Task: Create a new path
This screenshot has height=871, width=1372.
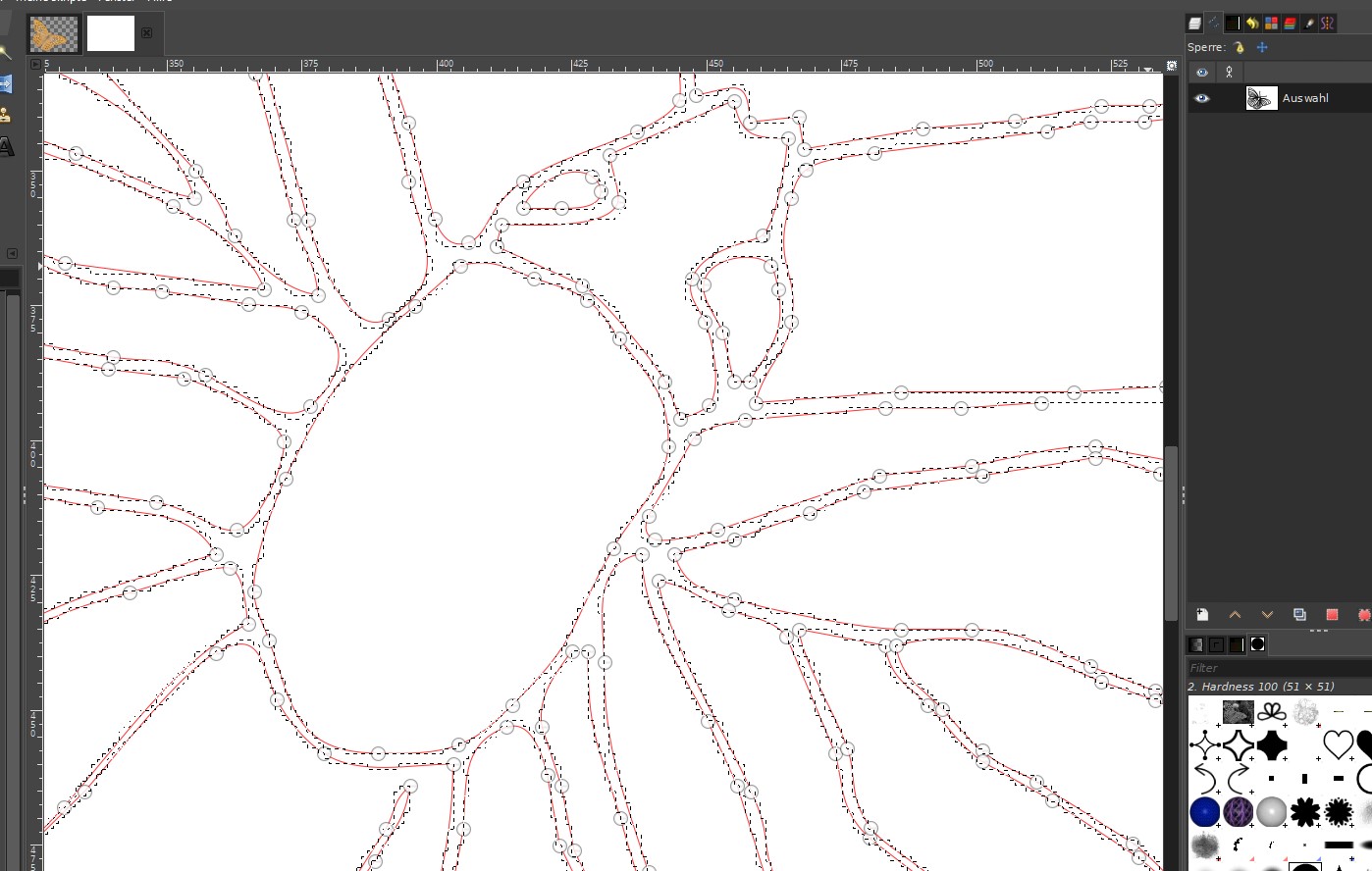Action: point(1202,615)
